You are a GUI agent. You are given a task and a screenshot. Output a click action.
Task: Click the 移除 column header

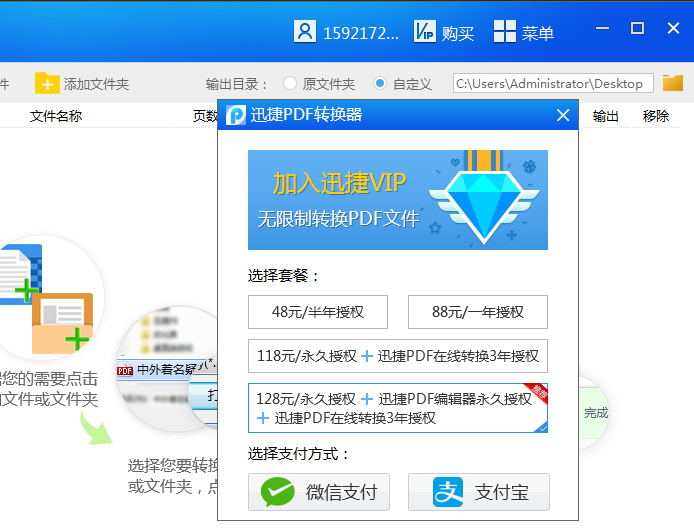pyautogui.click(x=655, y=116)
